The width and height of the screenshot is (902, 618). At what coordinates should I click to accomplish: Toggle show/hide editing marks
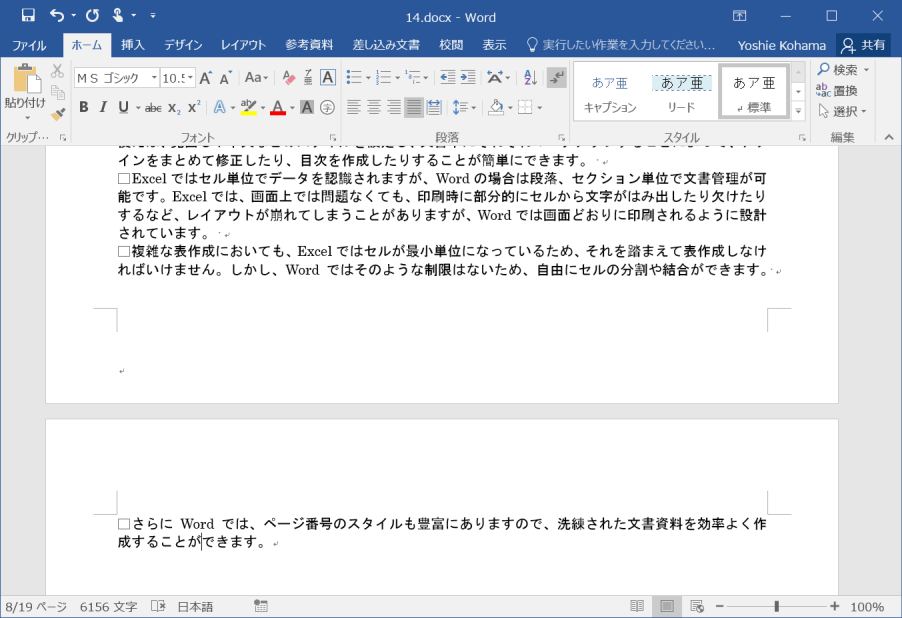(557, 77)
